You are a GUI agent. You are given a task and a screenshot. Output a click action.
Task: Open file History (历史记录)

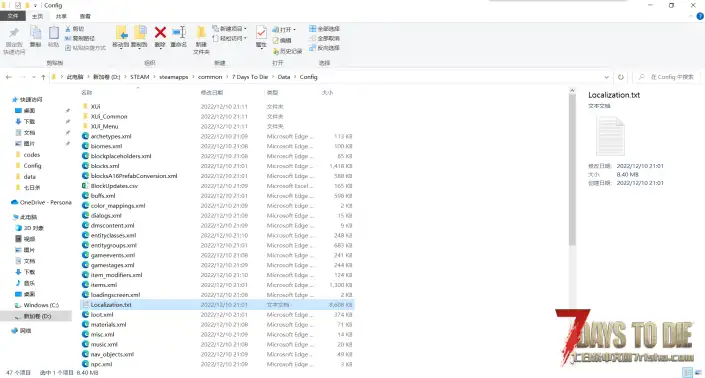287,51
